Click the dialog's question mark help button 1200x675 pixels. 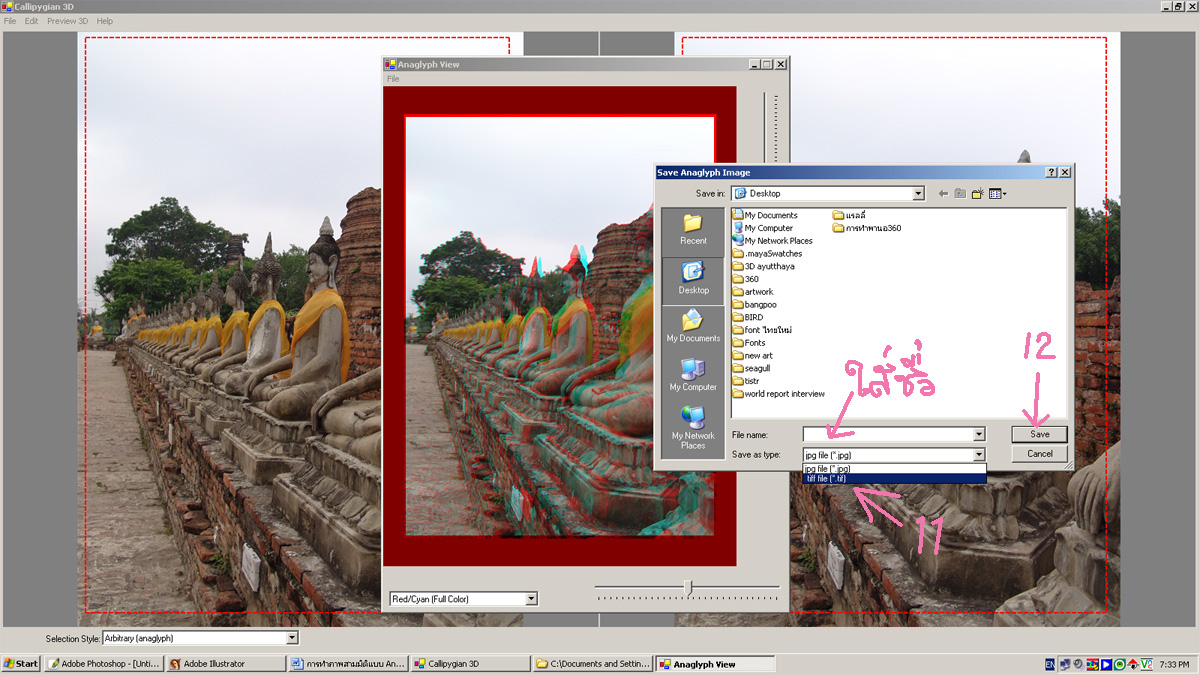pyautogui.click(x=1051, y=172)
